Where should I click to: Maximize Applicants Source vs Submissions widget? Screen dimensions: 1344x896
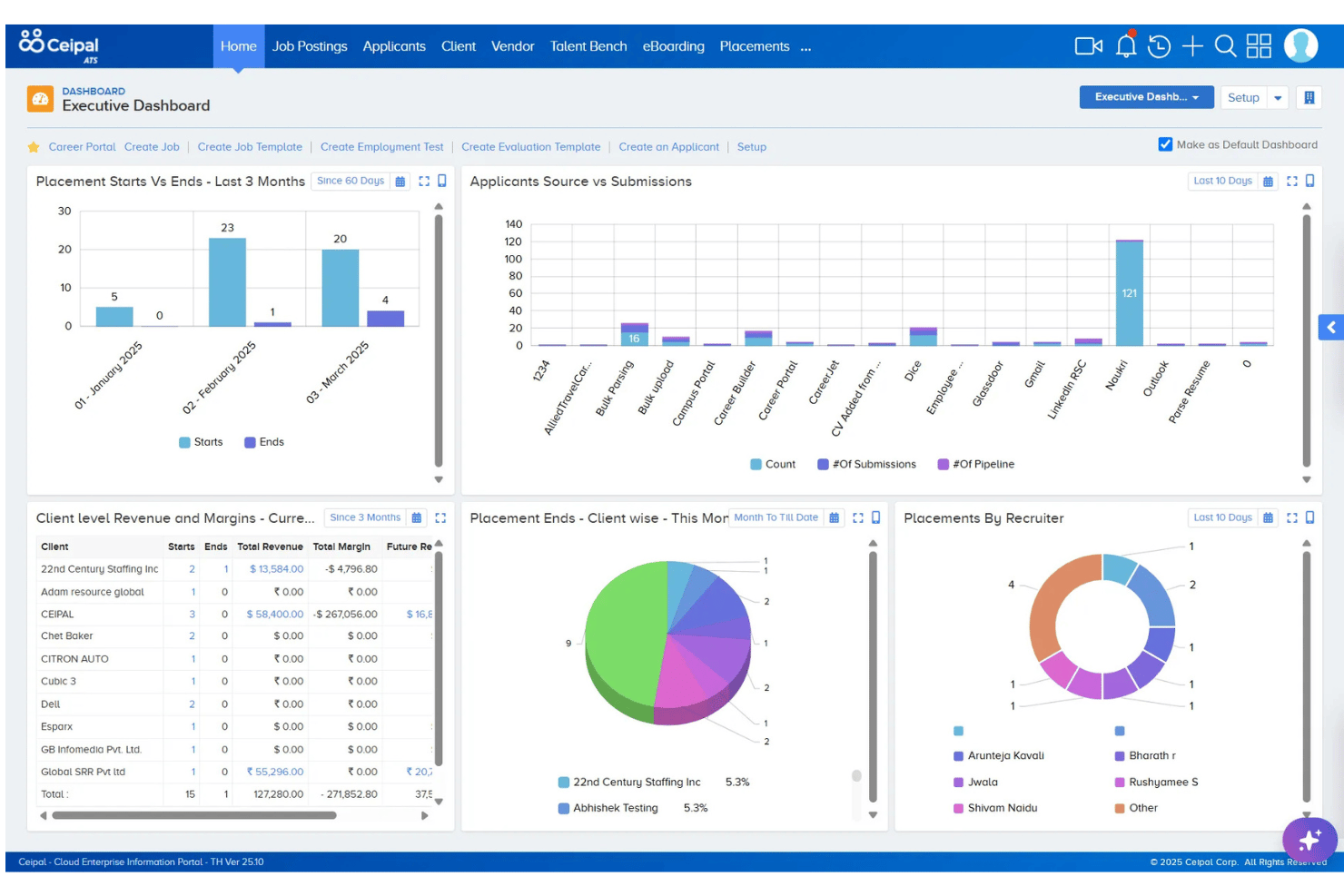1292,182
